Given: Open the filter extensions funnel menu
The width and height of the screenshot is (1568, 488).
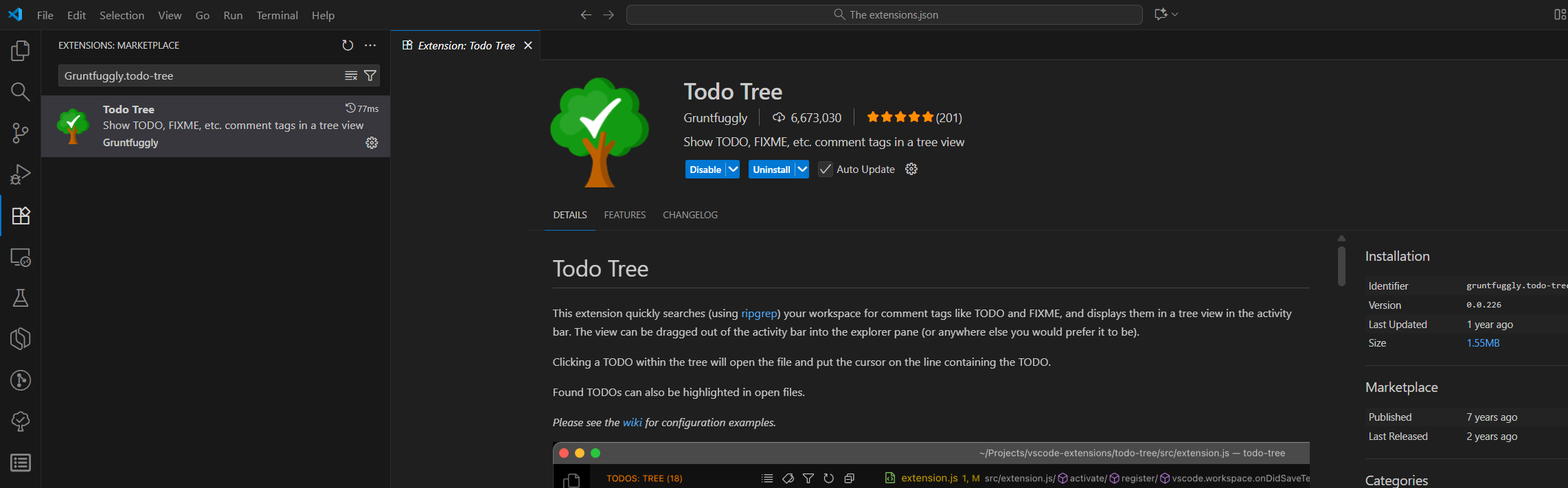Looking at the screenshot, I should coord(370,75).
